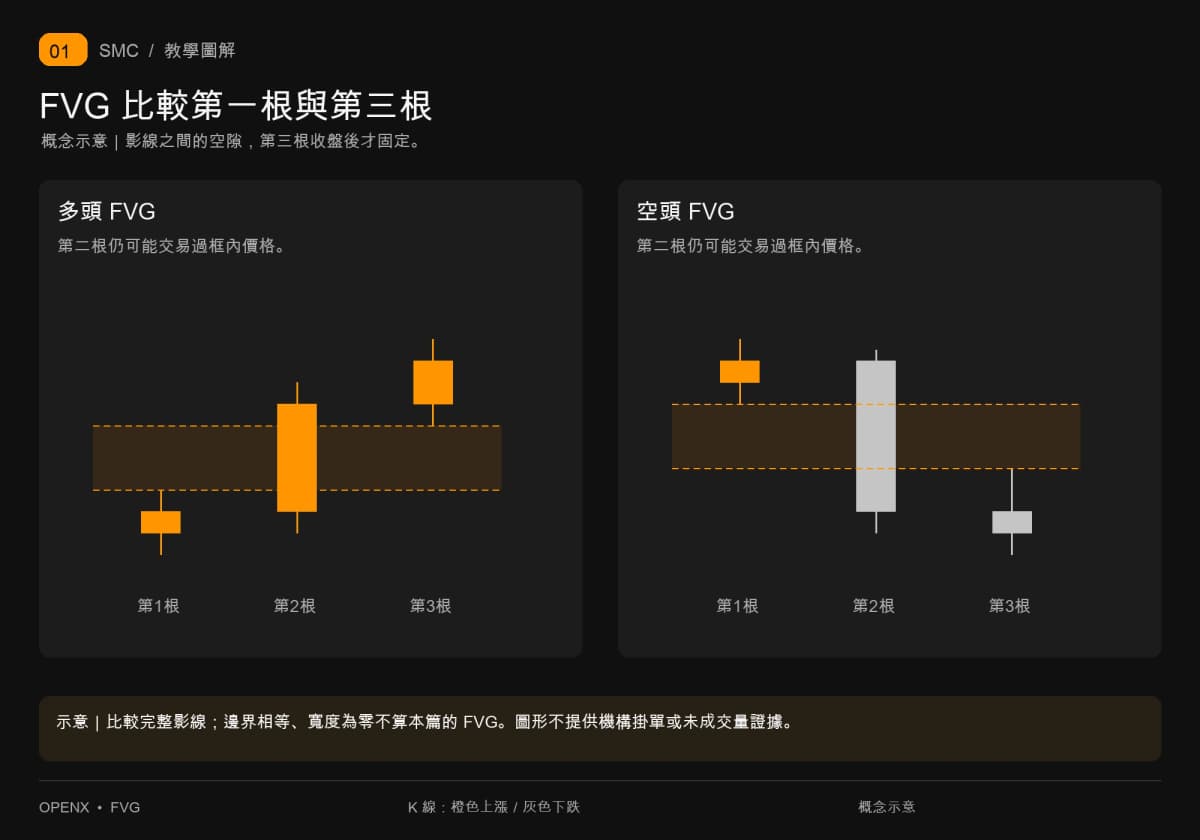Click the '第3根' label under the 多頭 chart
1200x840 pixels.
tap(431, 606)
